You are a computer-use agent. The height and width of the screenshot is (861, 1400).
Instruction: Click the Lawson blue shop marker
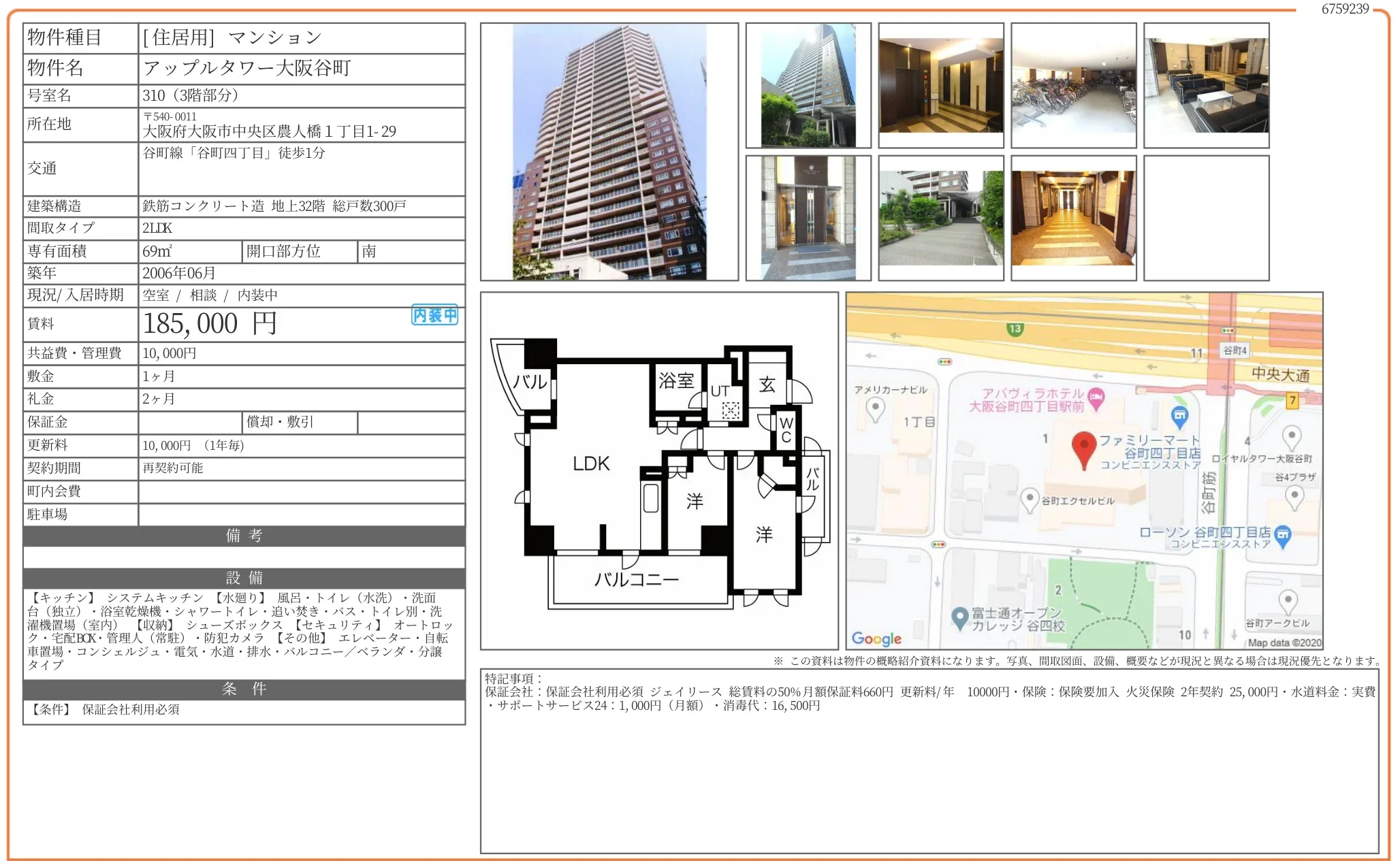pos(1282,534)
